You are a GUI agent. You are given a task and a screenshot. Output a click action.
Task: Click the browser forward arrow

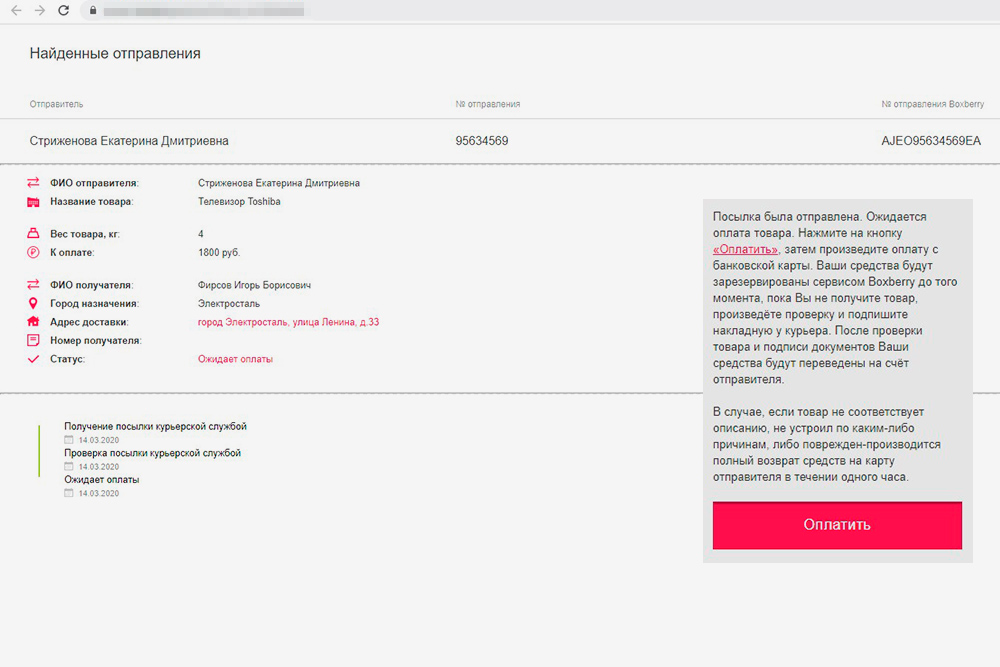click(39, 10)
